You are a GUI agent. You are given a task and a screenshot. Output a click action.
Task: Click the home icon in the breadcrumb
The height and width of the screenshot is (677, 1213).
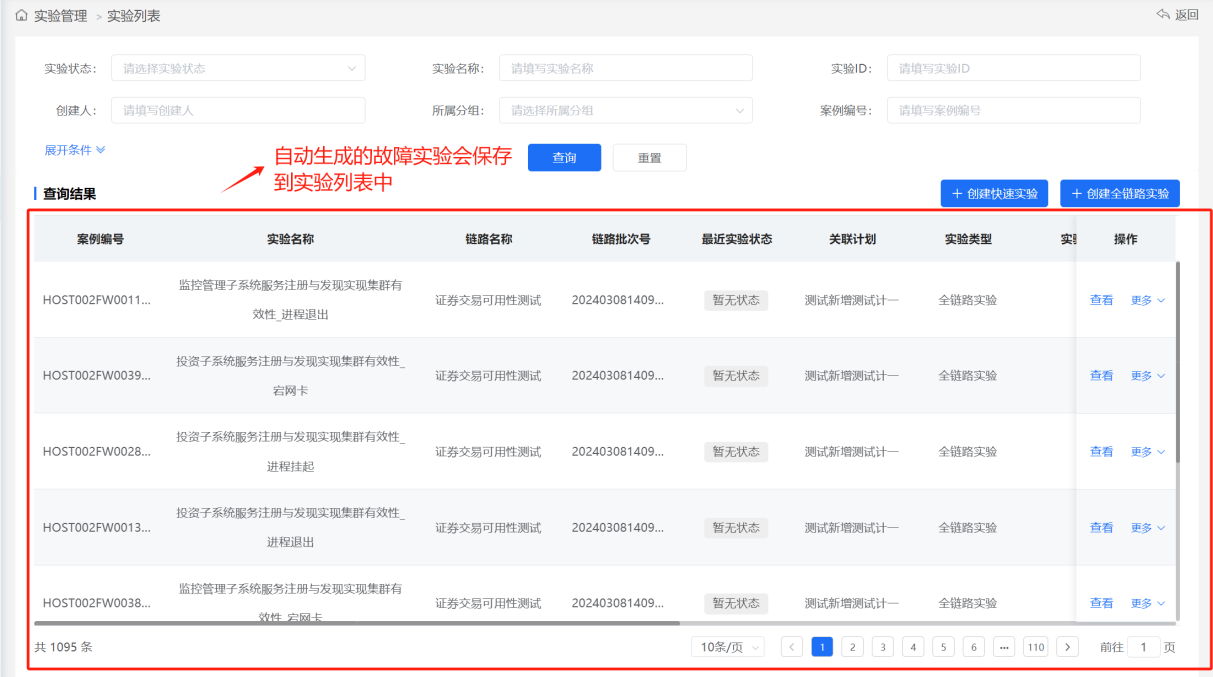coord(22,15)
